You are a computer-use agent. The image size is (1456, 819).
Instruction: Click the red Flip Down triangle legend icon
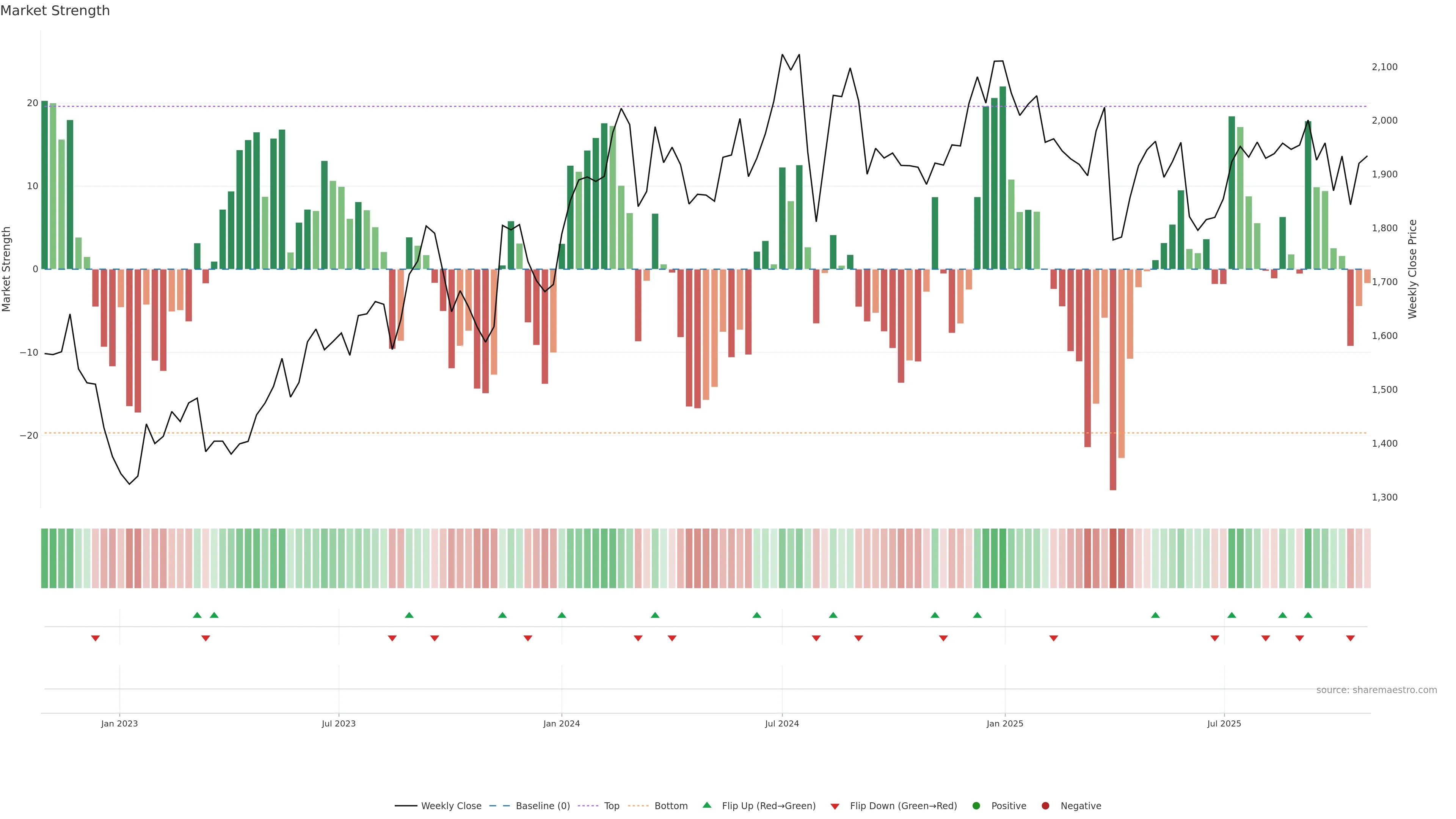[x=835, y=806]
